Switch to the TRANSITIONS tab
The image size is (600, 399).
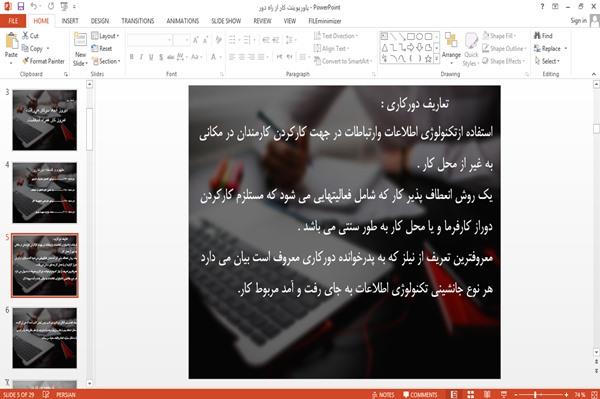tap(138, 21)
